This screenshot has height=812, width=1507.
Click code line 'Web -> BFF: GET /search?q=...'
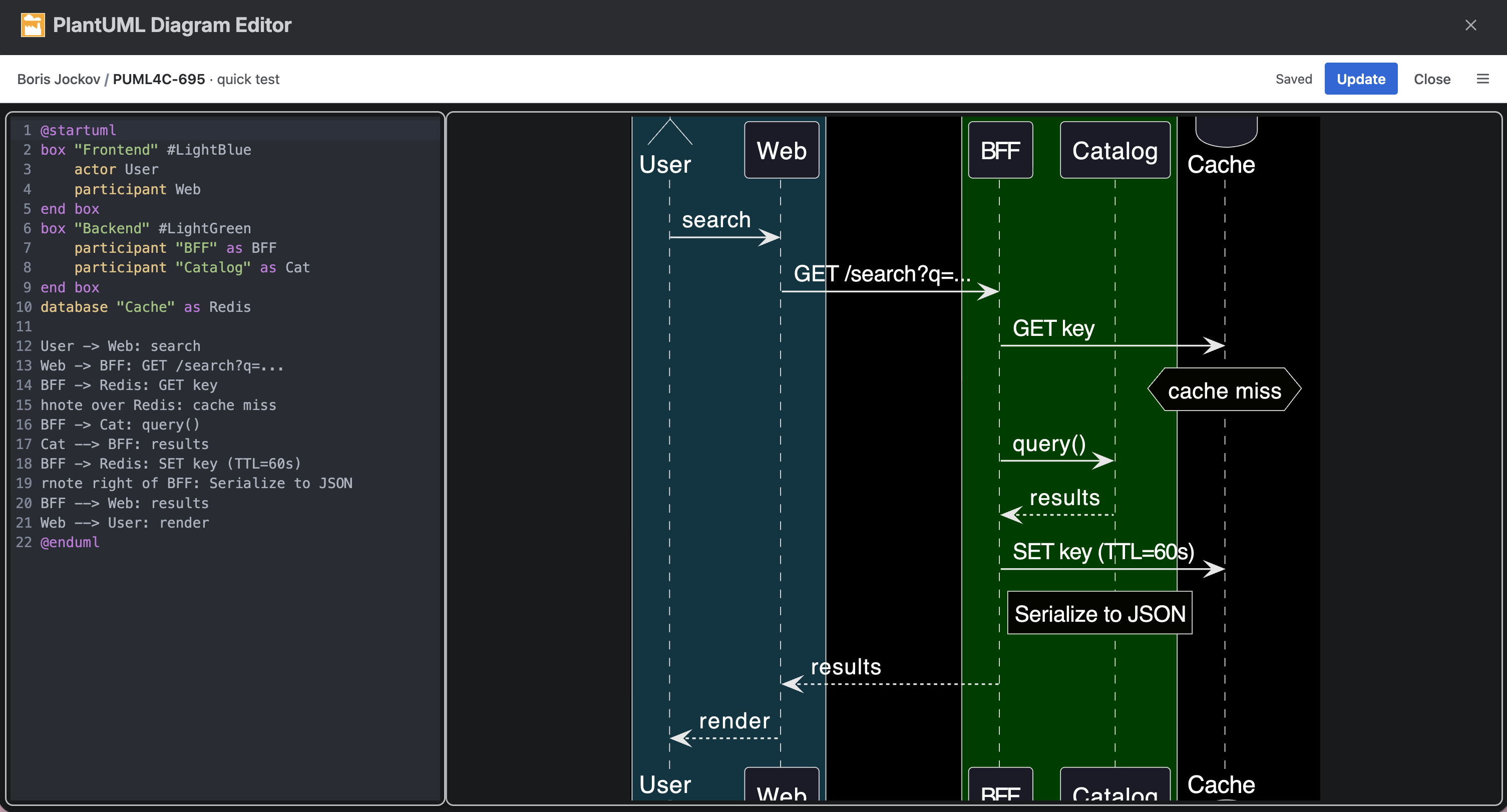tap(162, 365)
